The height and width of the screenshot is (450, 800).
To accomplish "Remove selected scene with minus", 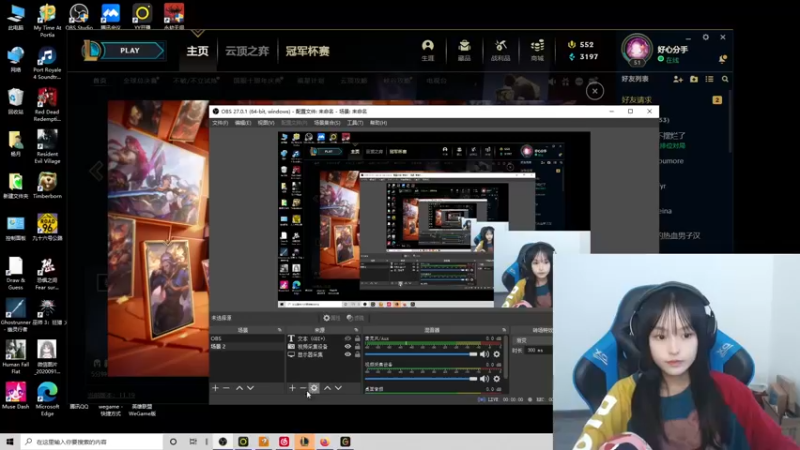I will pyautogui.click(x=226, y=388).
